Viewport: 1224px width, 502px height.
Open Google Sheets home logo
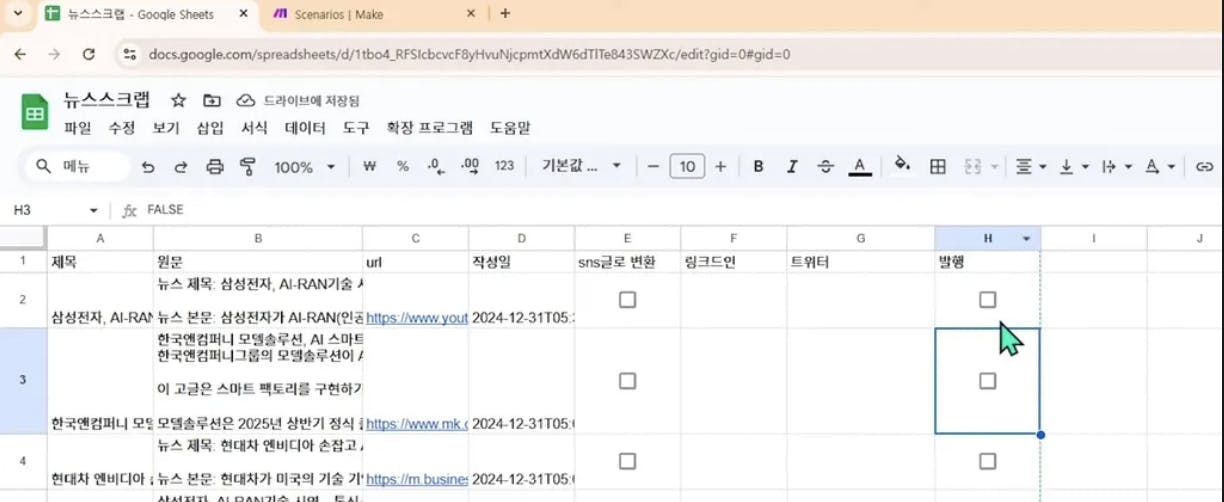coord(36,111)
